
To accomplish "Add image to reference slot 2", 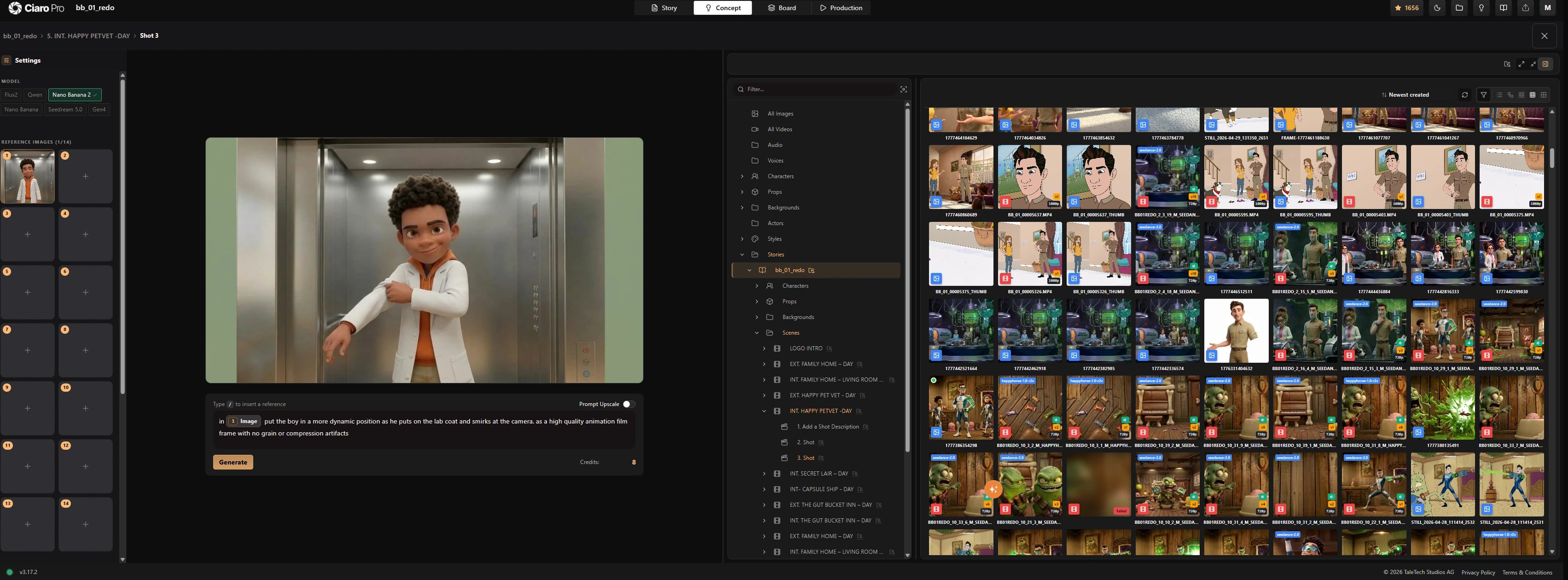I will tap(85, 176).
